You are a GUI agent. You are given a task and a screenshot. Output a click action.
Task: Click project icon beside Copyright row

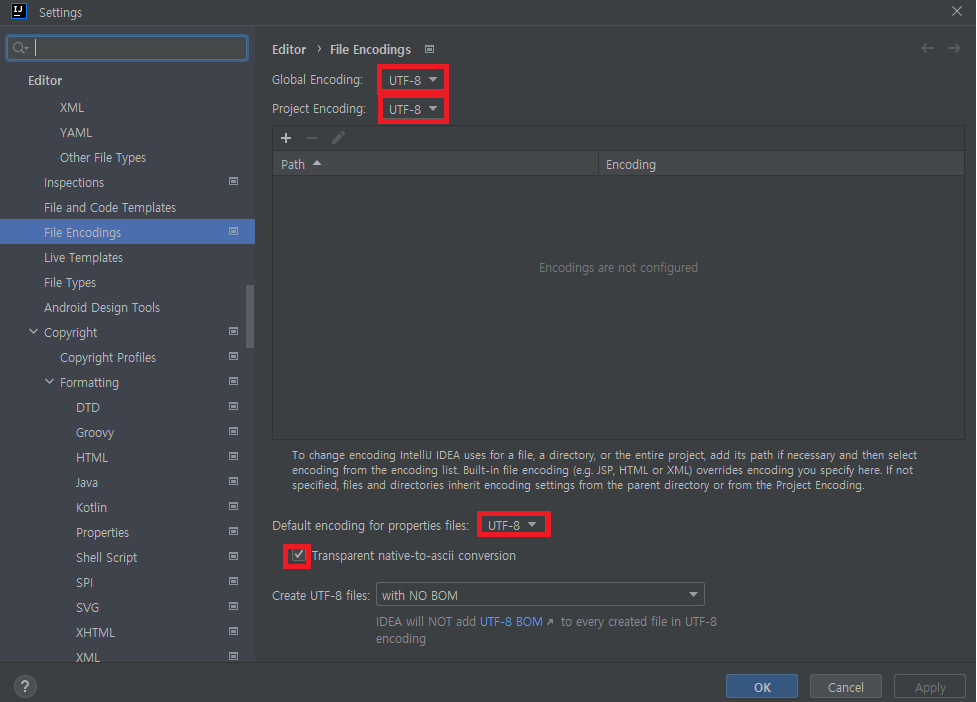click(234, 331)
